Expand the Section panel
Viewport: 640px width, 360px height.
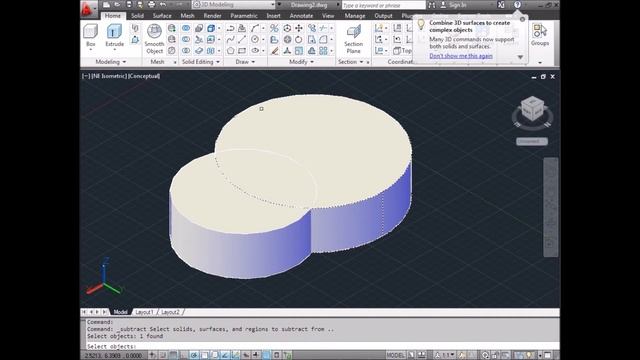pyautogui.click(x=350, y=62)
